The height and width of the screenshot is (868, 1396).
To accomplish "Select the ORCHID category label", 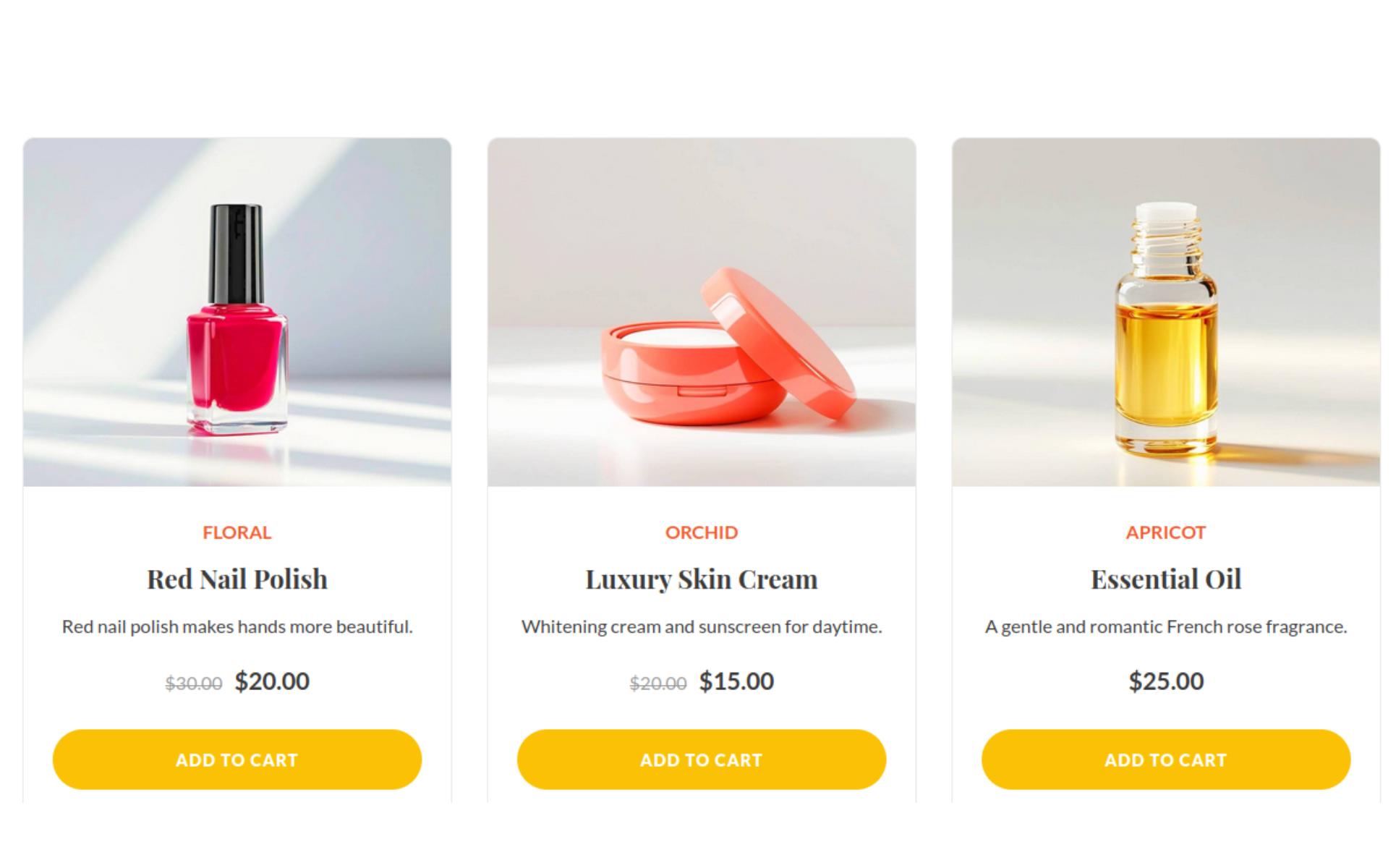I will [x=702, y=532].
